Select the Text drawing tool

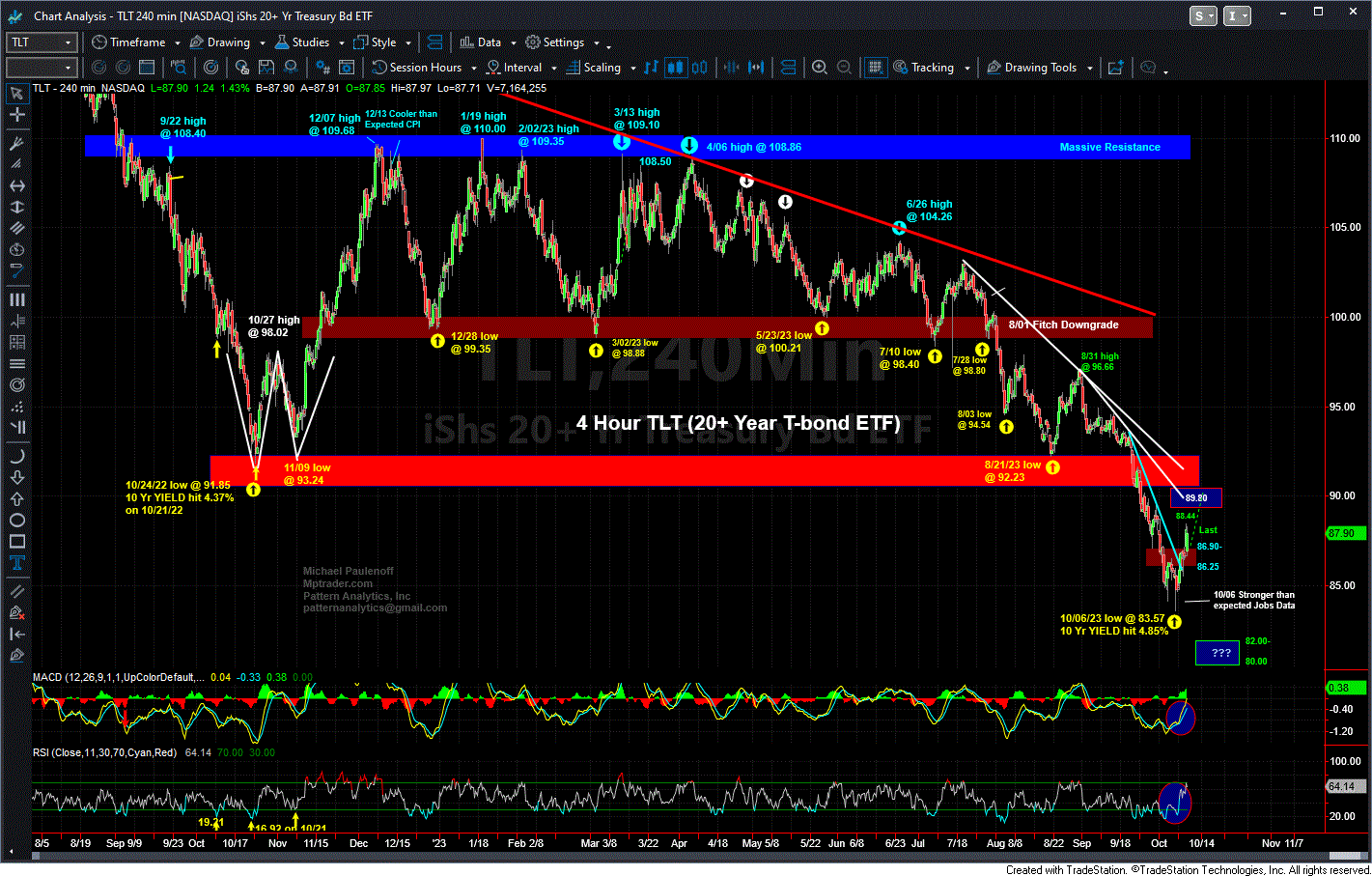16,563
